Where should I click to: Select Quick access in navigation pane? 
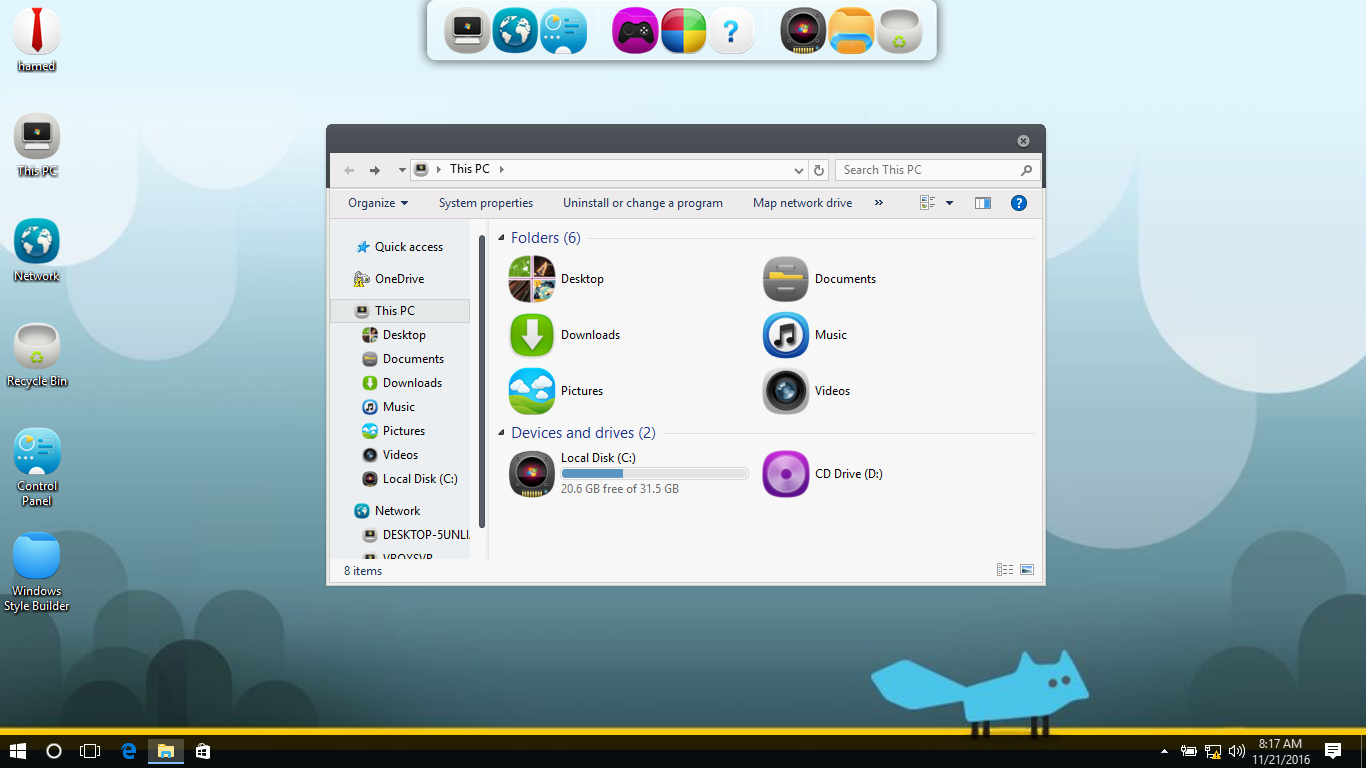pyautogui.click(x=408, y=247)
